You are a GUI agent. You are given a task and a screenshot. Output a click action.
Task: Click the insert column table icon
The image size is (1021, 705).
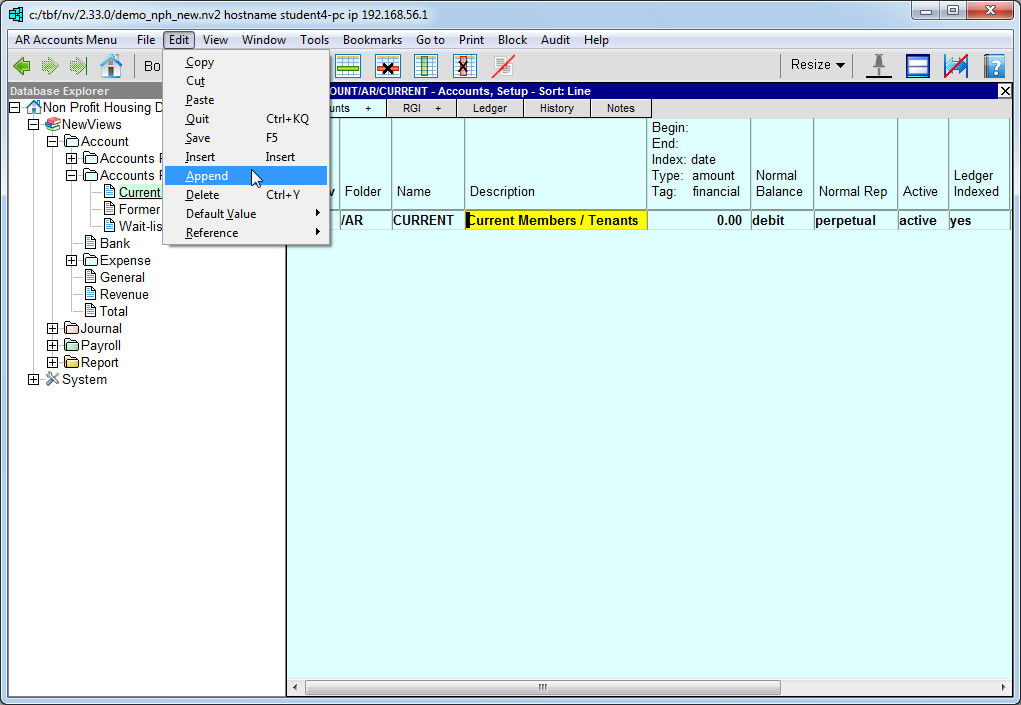426,66
